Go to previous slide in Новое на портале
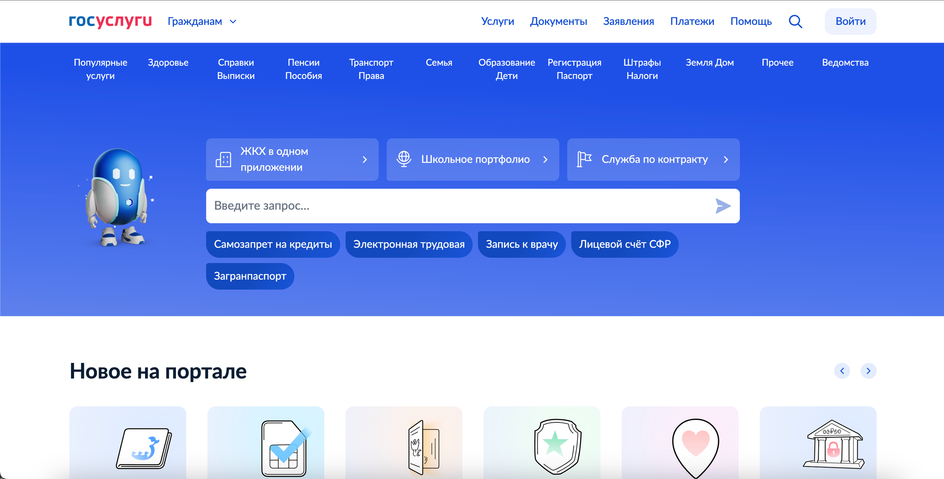The height and width of the screenshot is (479, 944). click(842, 371)
